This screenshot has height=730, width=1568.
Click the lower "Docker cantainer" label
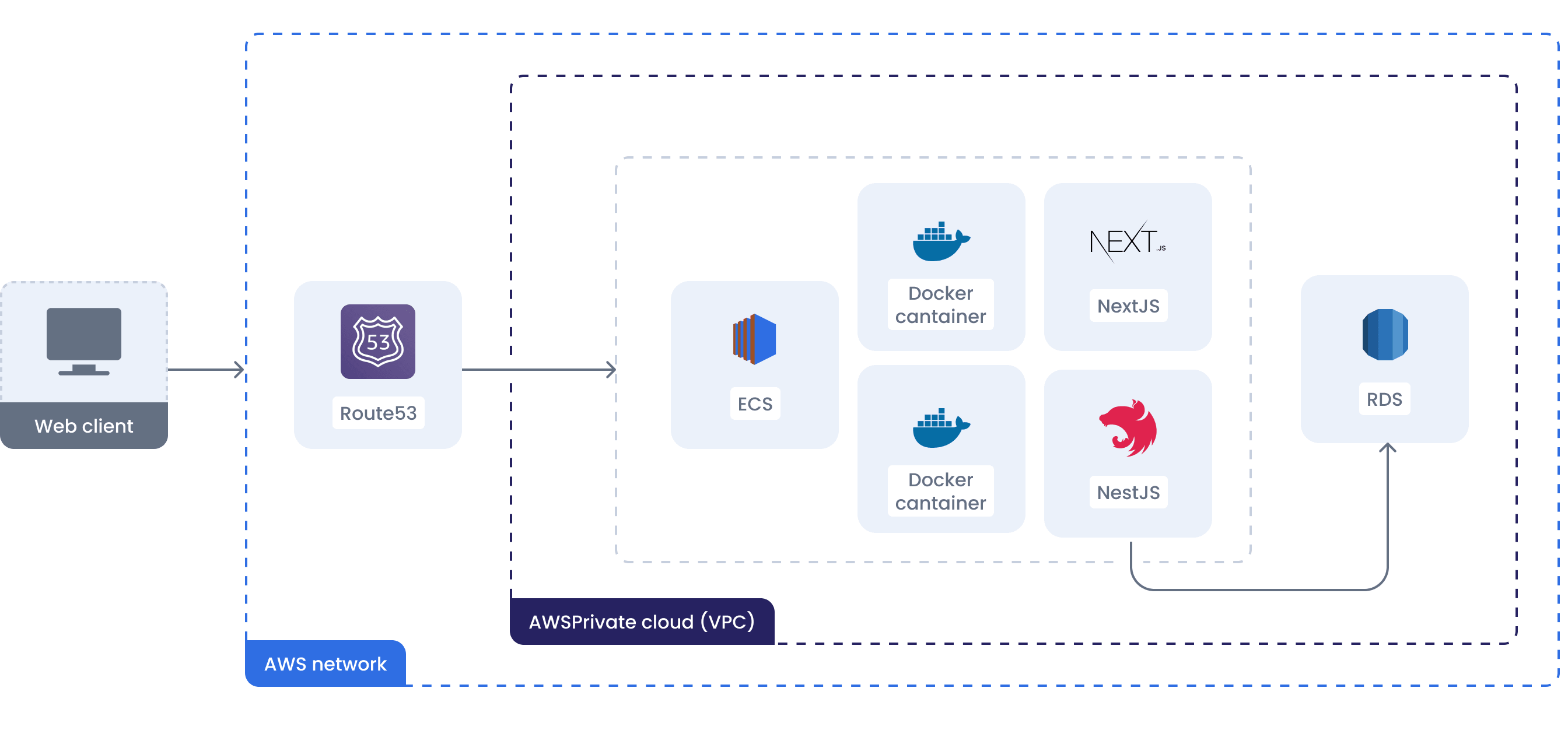point(940,491)
